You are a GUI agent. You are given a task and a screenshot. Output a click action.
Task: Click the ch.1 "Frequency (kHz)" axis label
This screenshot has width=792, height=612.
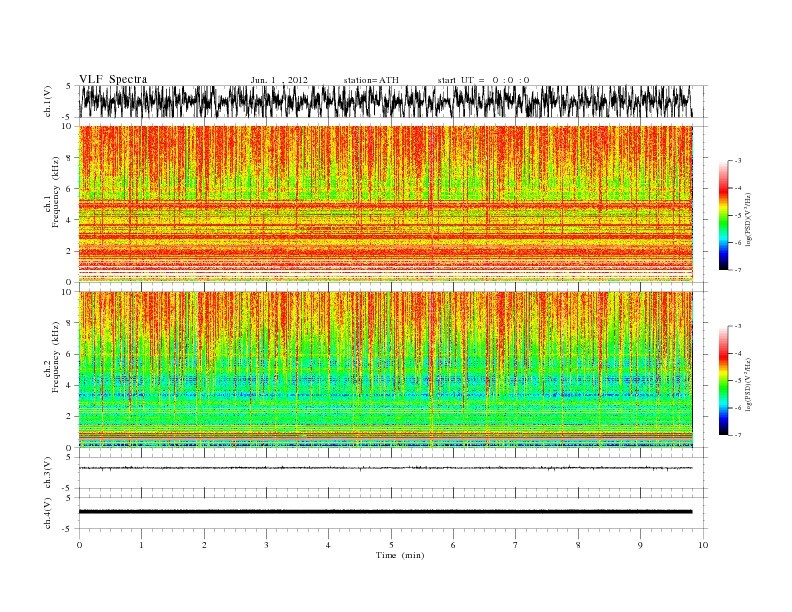56,192
